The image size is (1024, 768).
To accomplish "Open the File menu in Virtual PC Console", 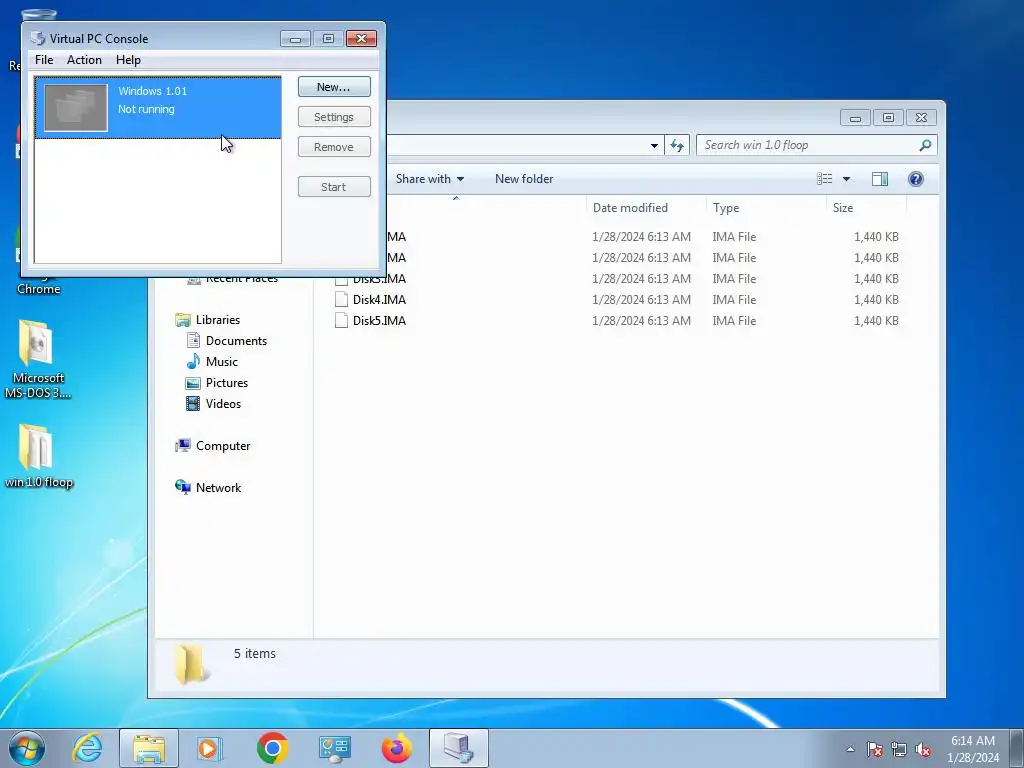I will 44,60.
